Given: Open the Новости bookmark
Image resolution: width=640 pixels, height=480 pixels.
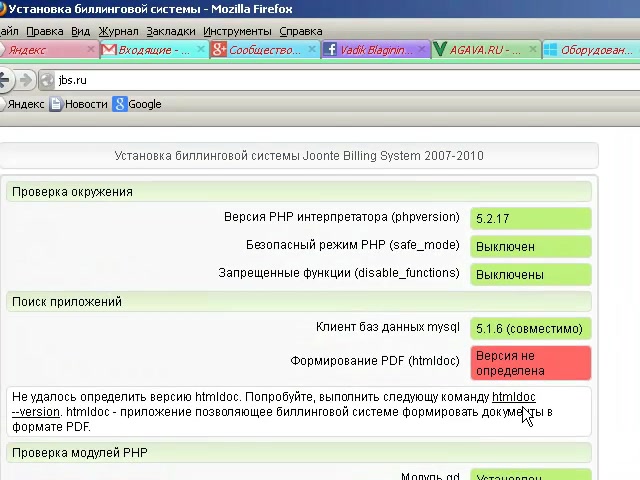Looking at the screenshot, I should tap(86, 104).
